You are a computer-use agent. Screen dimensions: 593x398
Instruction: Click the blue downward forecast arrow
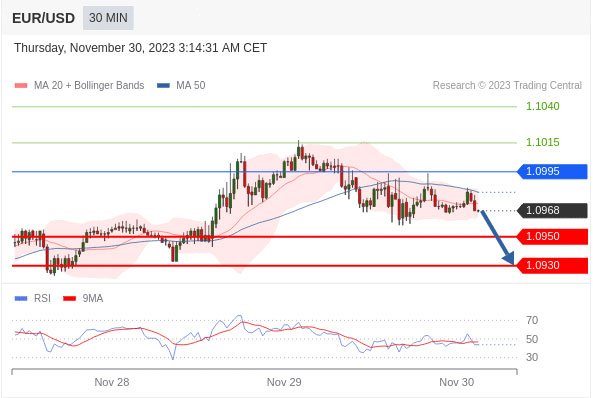point(498,238)
